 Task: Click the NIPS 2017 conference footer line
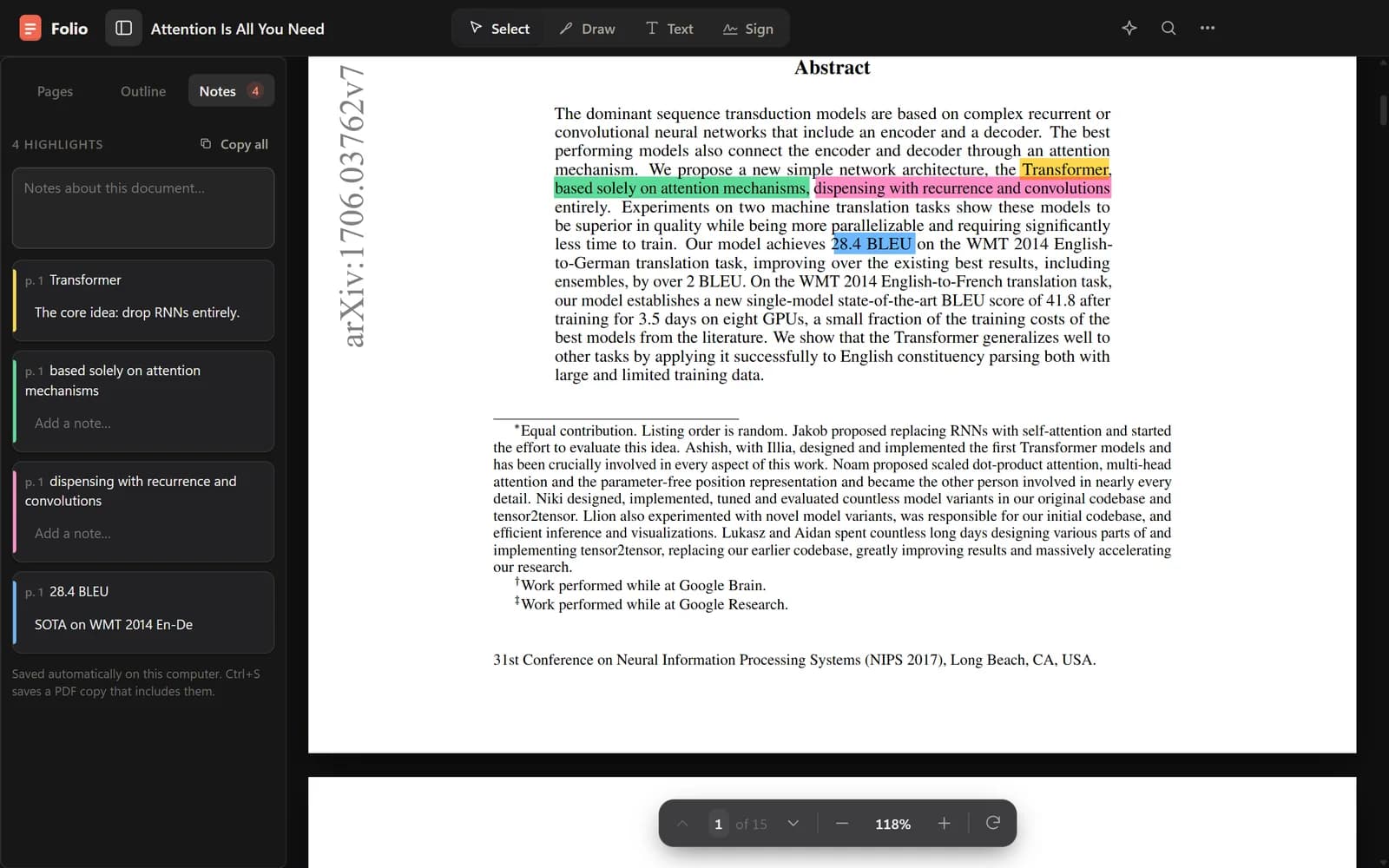[794, 660]
